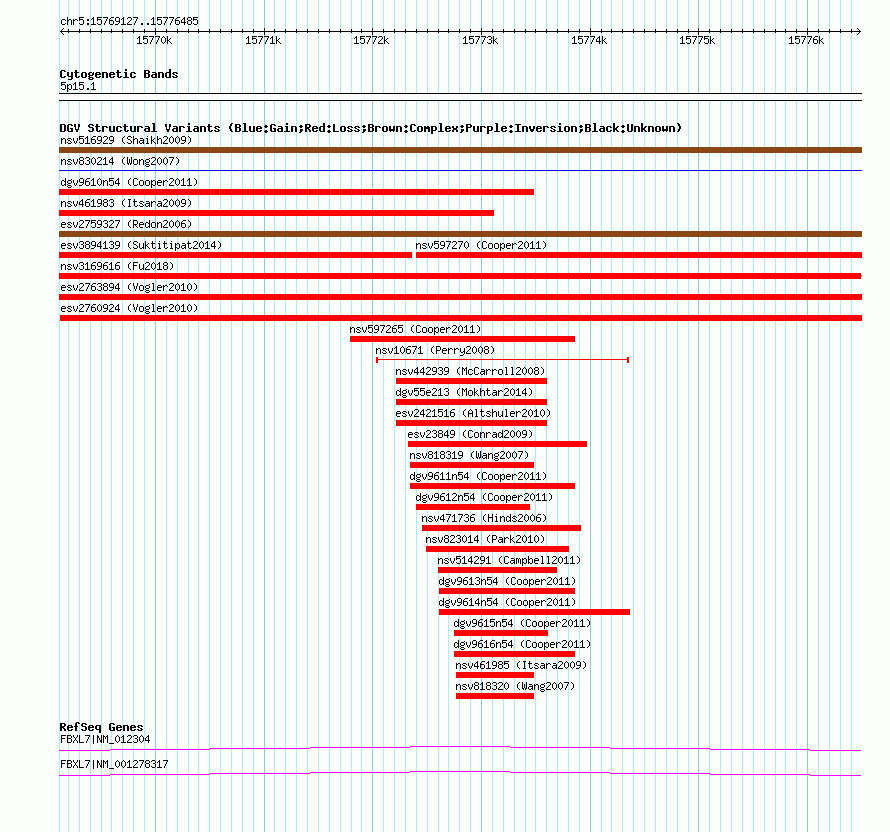
Task: Click the red bar under nsv461983
Action: (276, 213)
